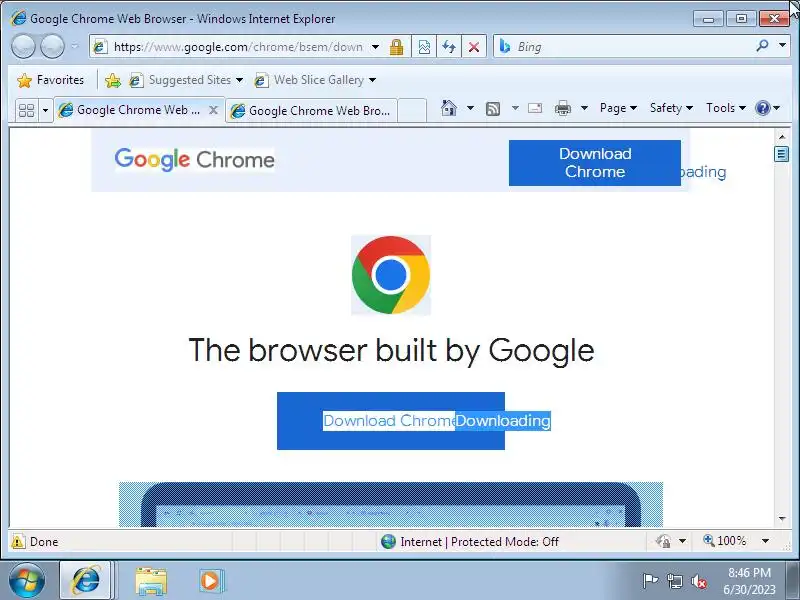Switch to the second Google Chrome Web Bro tab

coord(311,111)
